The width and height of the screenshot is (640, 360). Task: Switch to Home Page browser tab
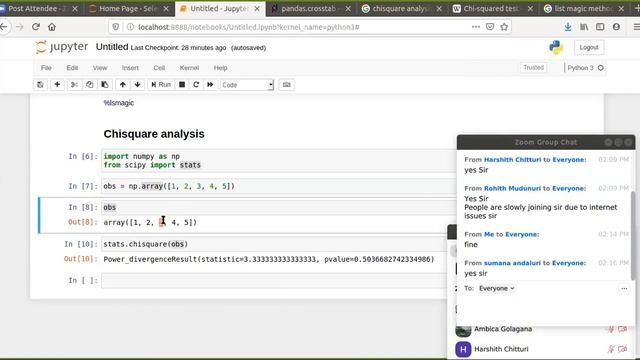click(x=128, y=9)
